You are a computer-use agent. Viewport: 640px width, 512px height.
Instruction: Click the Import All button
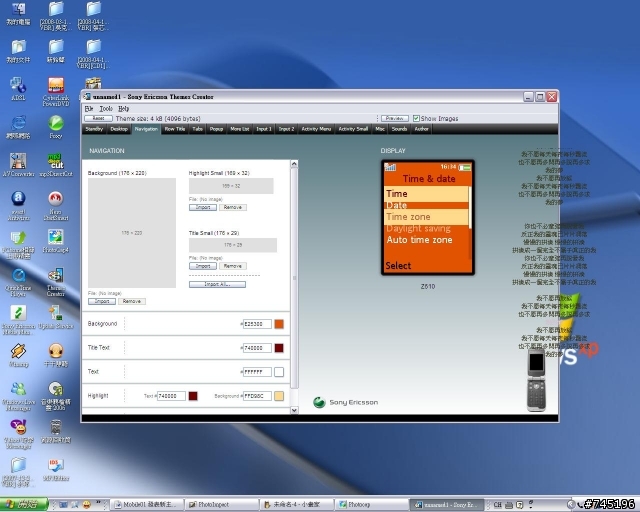[217, 284]
